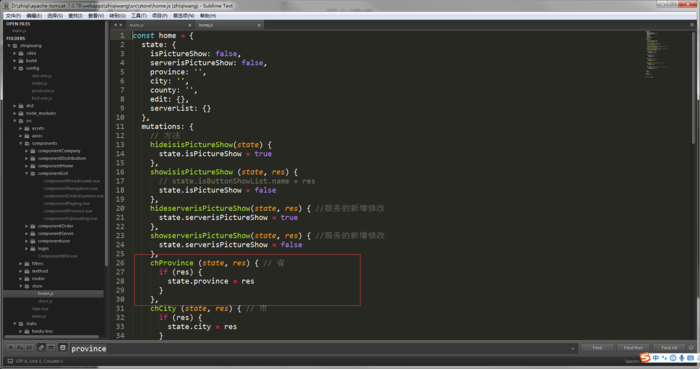
Task: Toggle case sensitive search option
Action: [20, 348]
